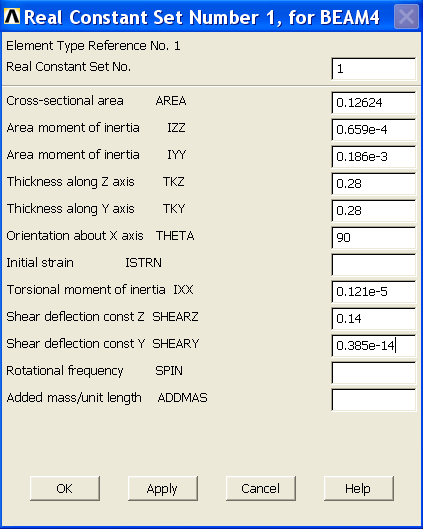423x529 pixels.
Task: Select the TKZ thickness input box
Action: (374, 184)
